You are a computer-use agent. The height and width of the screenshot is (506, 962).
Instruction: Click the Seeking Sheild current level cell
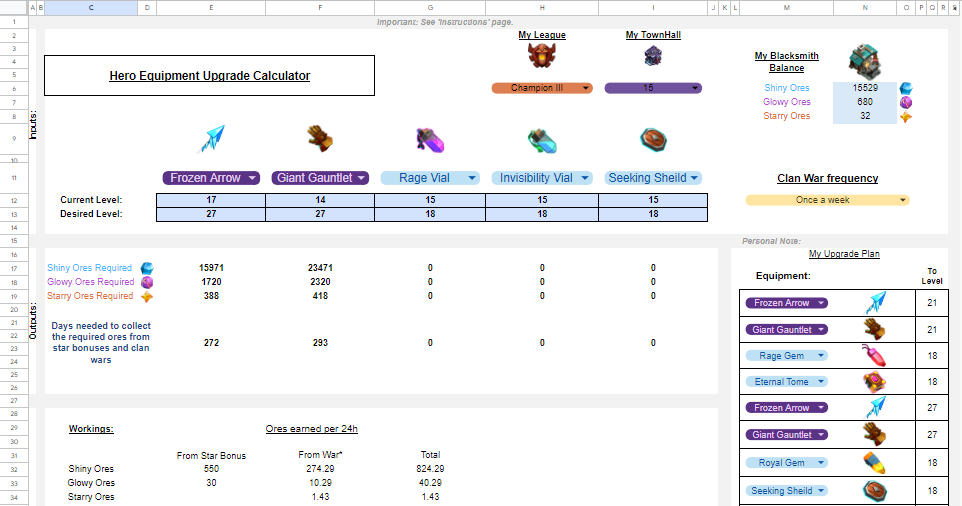click(x=653, y=200)
